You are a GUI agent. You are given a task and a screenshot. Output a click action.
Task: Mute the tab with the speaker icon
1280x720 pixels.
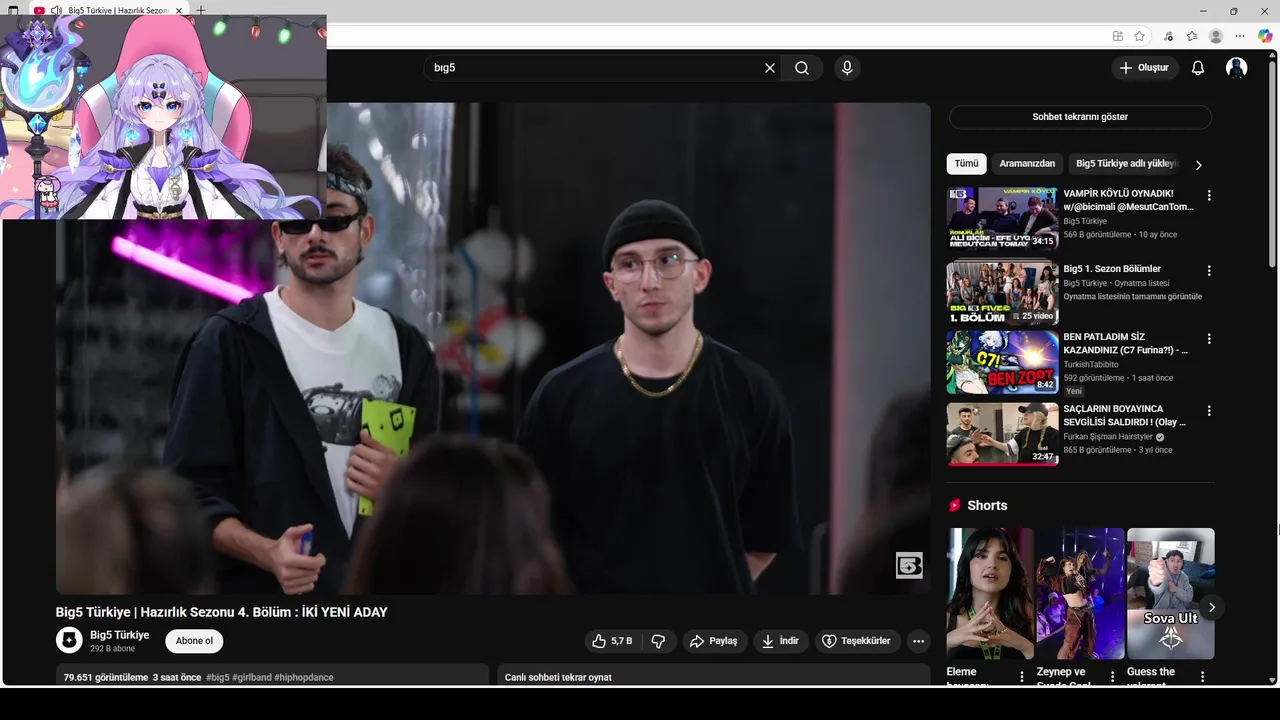click(x=56, y=11)
